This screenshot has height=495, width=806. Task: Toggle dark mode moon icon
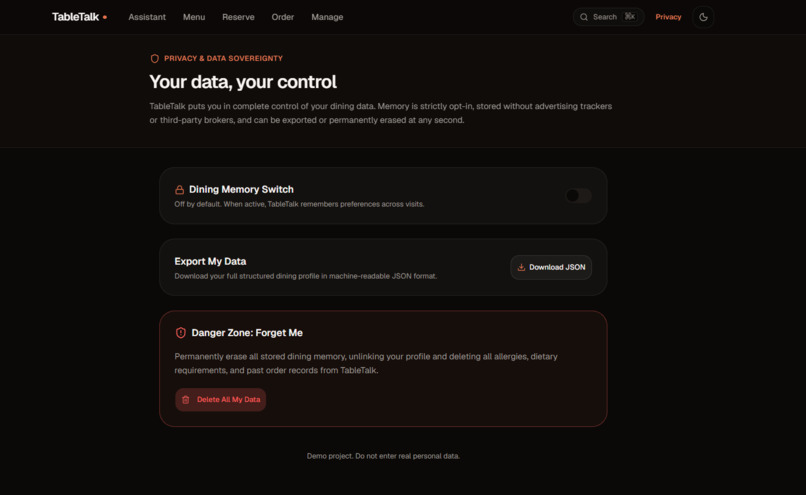pyautogui.click(x=703, y=17)
